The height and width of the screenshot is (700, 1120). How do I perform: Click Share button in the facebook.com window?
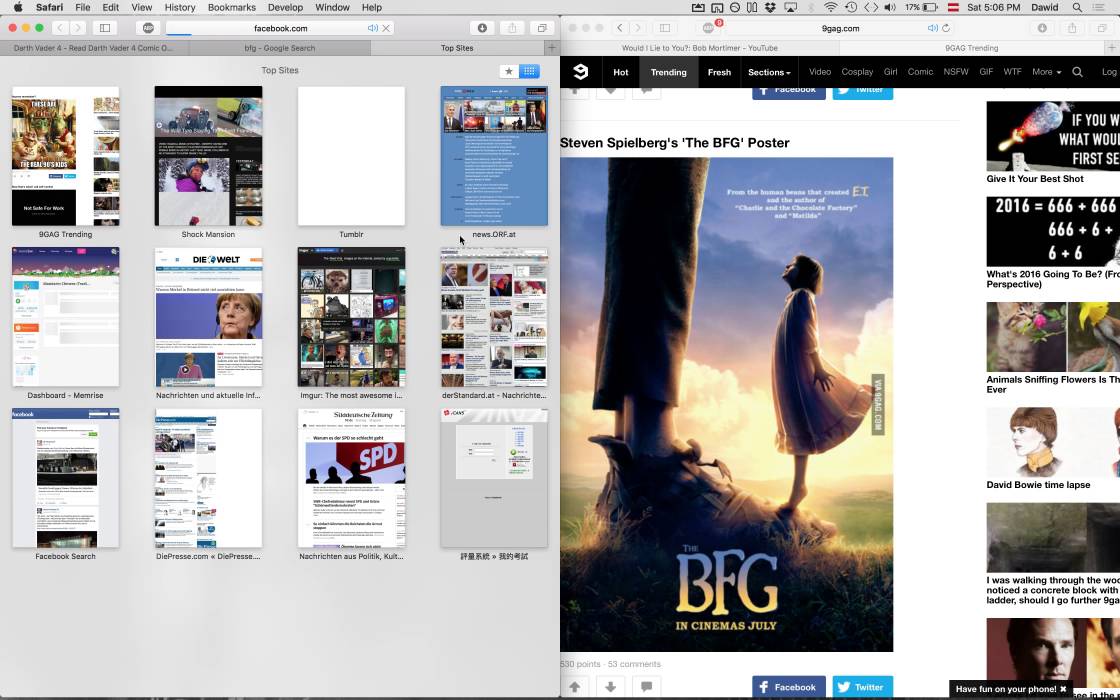511,28
